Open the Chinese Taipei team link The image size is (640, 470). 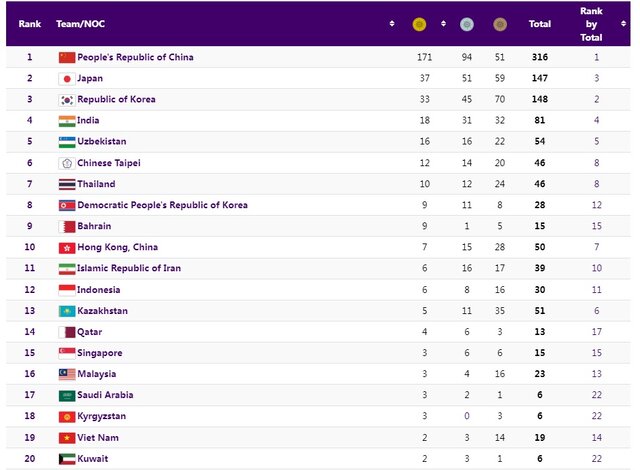coord(108,163)
